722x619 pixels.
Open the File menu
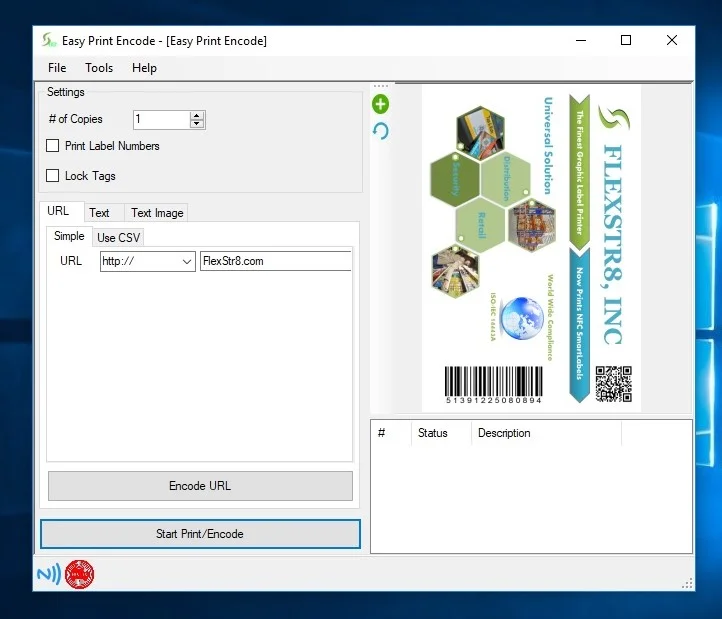click(x=57, y=68)
